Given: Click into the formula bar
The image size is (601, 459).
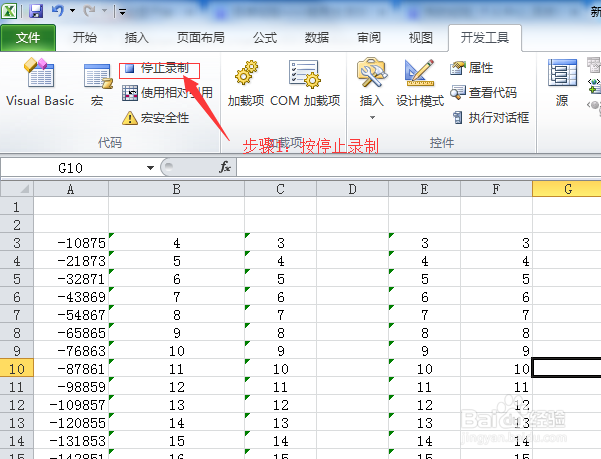Looking at the screenshot, I should point(419,168).
